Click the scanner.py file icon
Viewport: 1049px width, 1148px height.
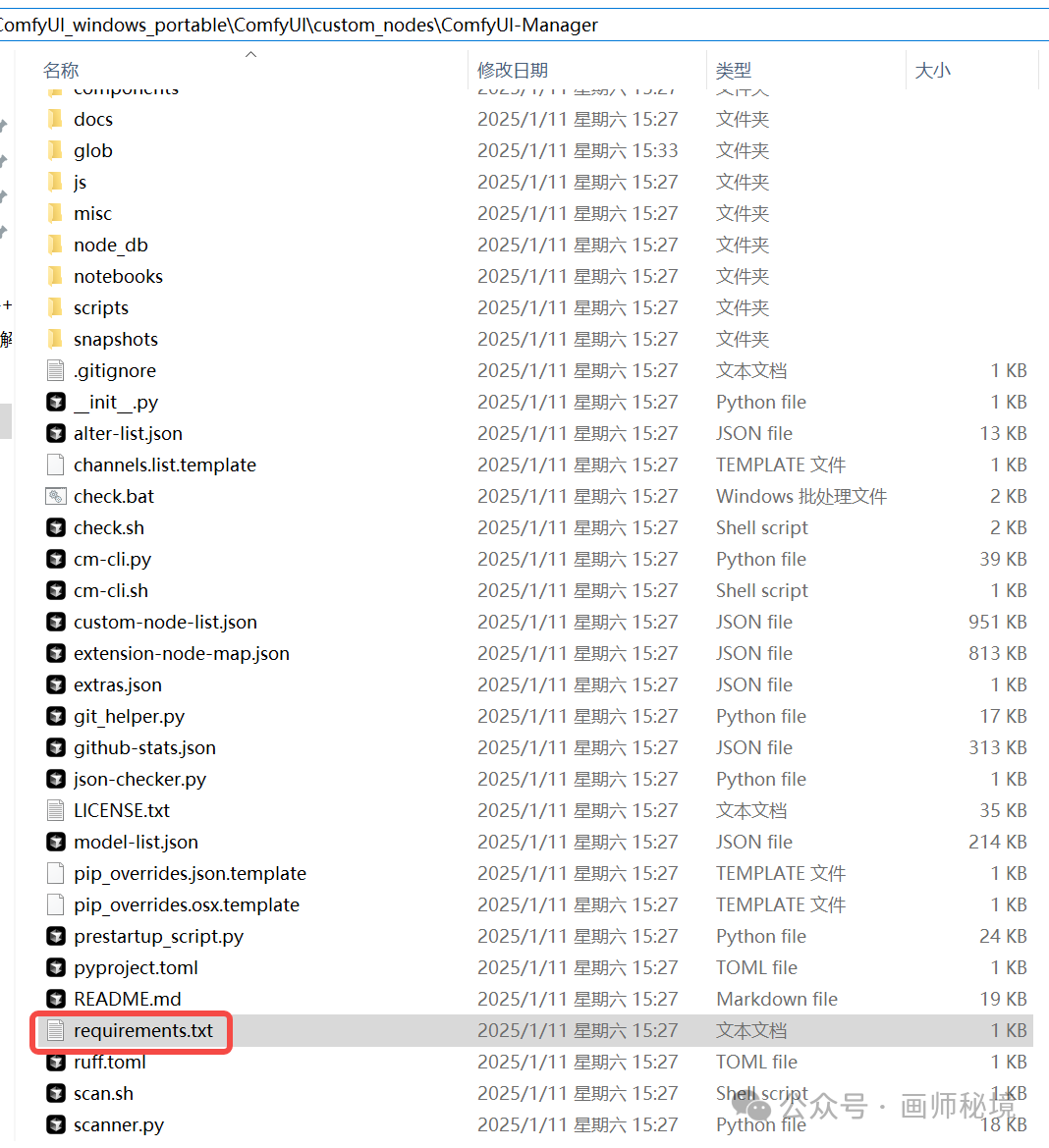[x=56, y=1124]
